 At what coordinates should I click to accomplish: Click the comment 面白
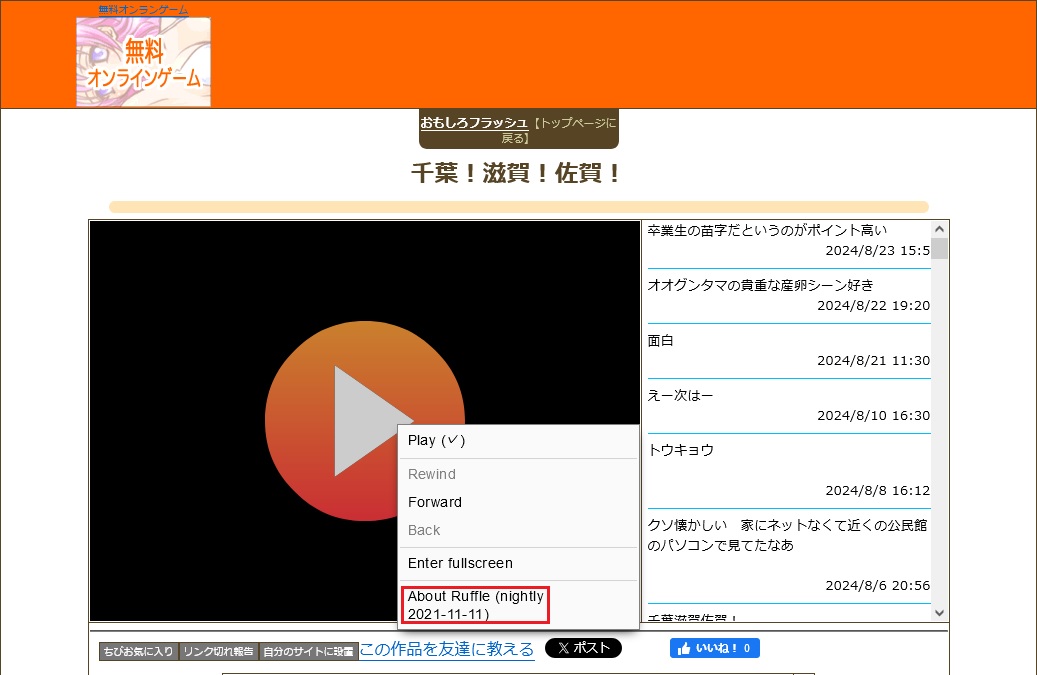661,340
